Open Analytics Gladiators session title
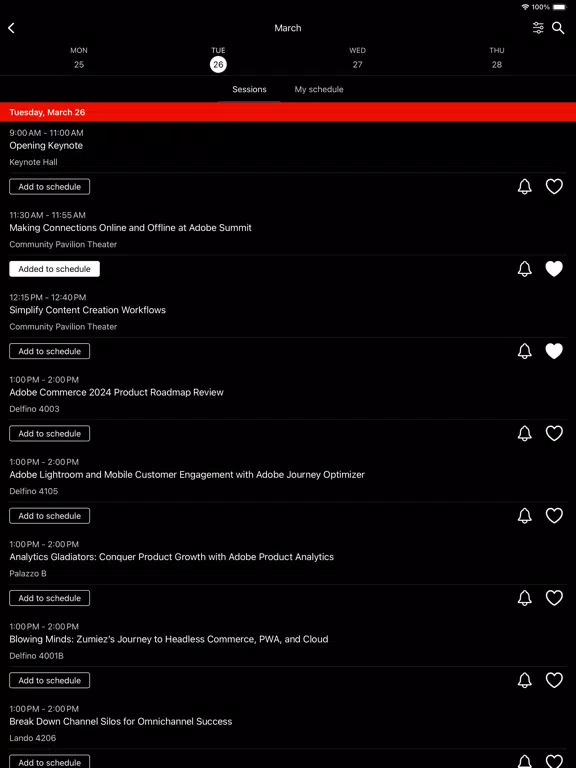 point(171,557)
